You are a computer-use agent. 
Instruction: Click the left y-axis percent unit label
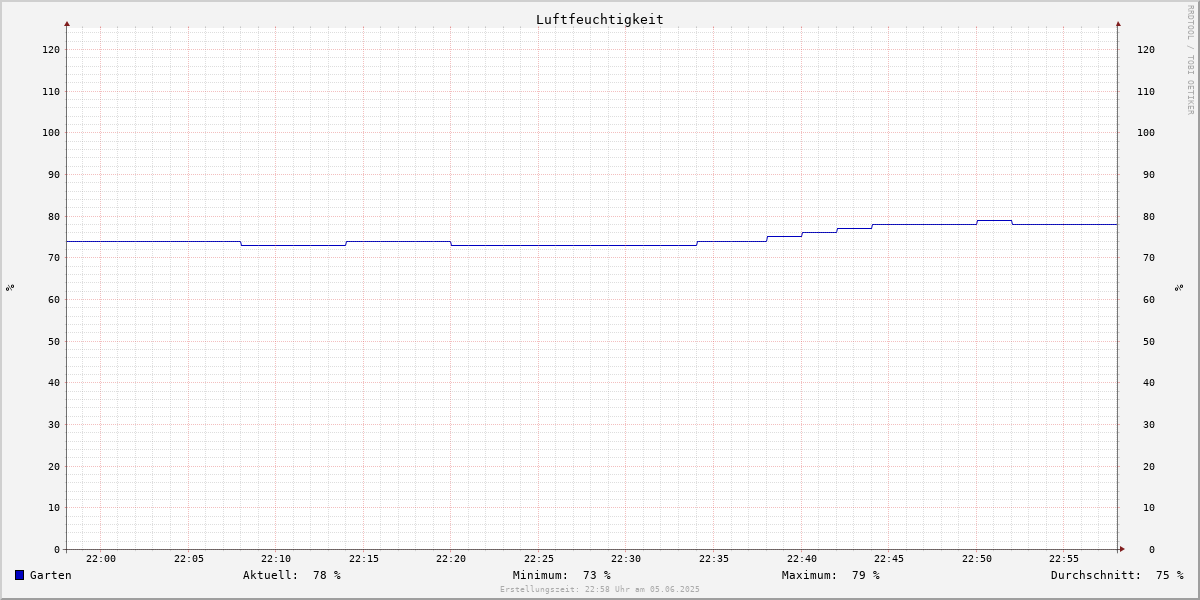click(x=10, y=287)
